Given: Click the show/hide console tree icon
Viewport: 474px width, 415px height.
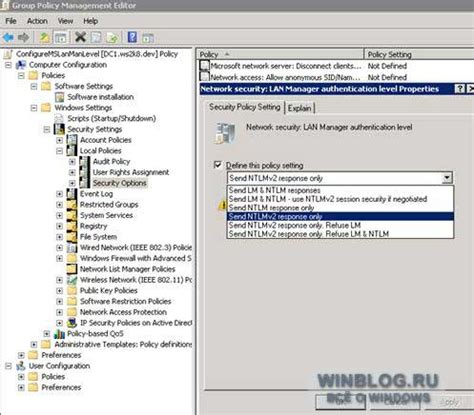Looking at the screenshot, I should pos(61,38).
